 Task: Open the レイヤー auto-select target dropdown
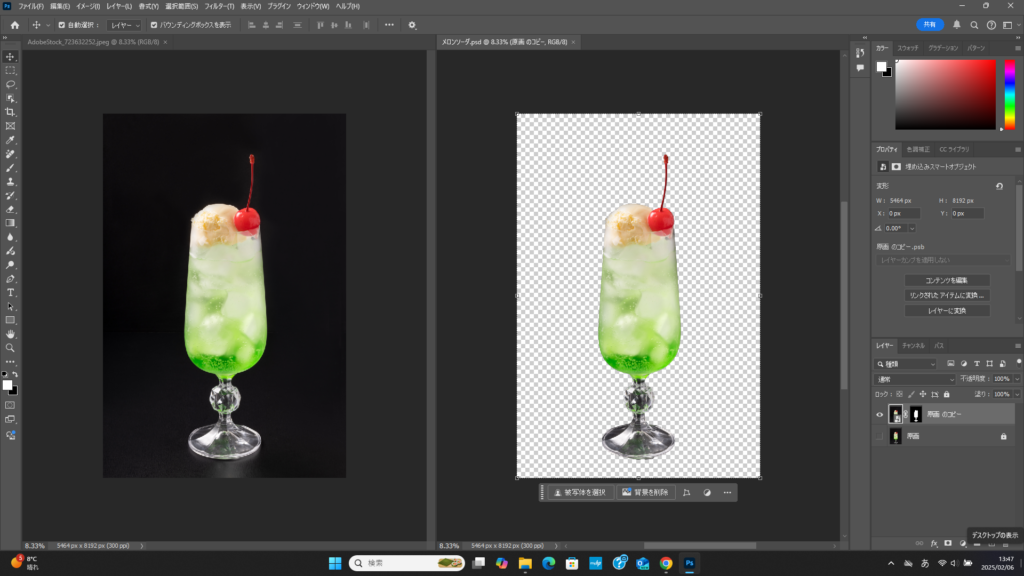click(x=124, y=25)
